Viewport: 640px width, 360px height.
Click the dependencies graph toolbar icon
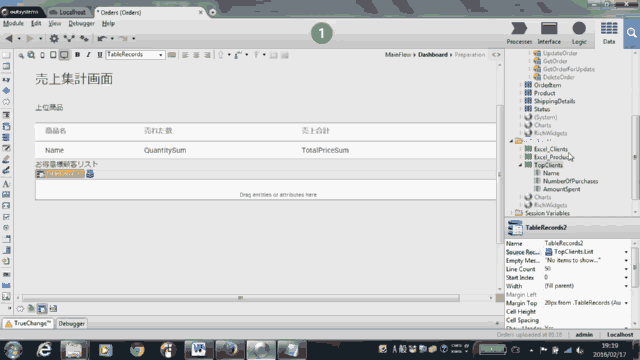click(69, 38)
